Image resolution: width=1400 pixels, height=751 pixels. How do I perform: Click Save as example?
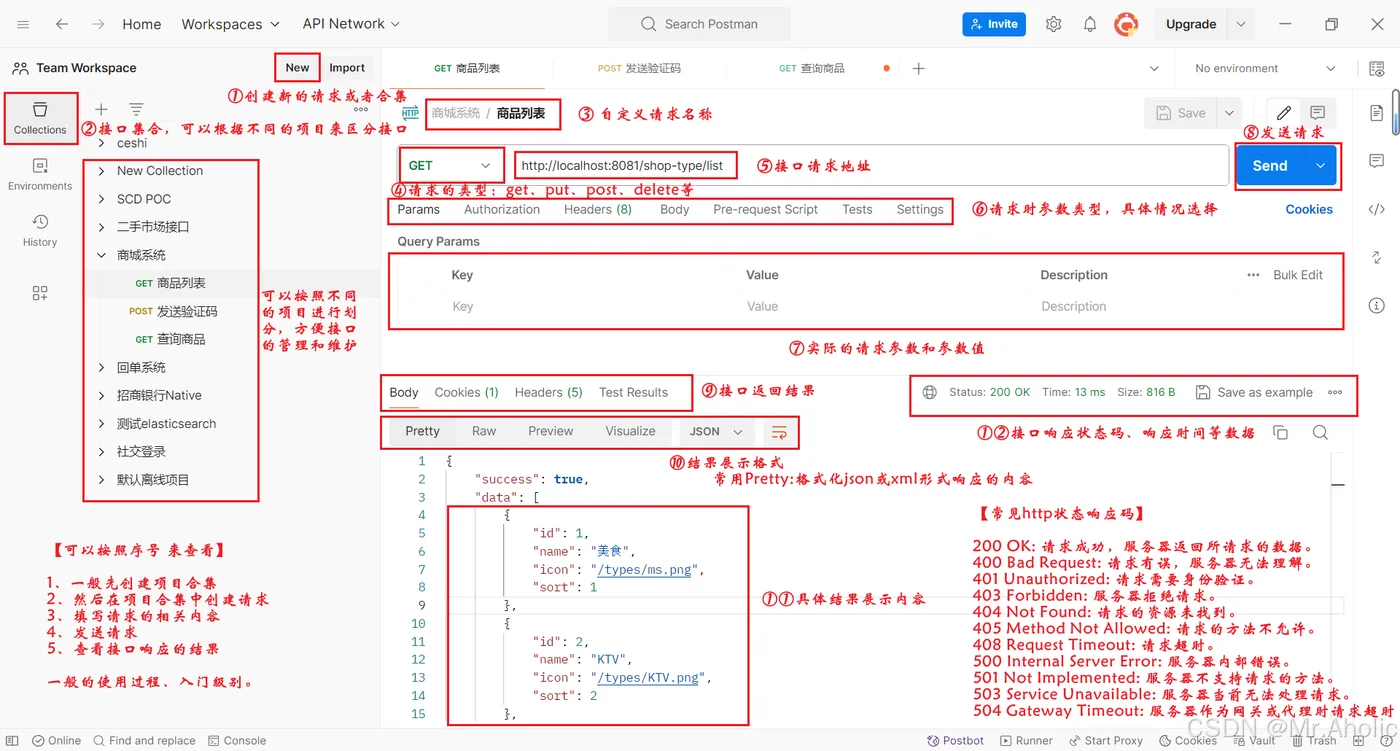point(1255,392)
